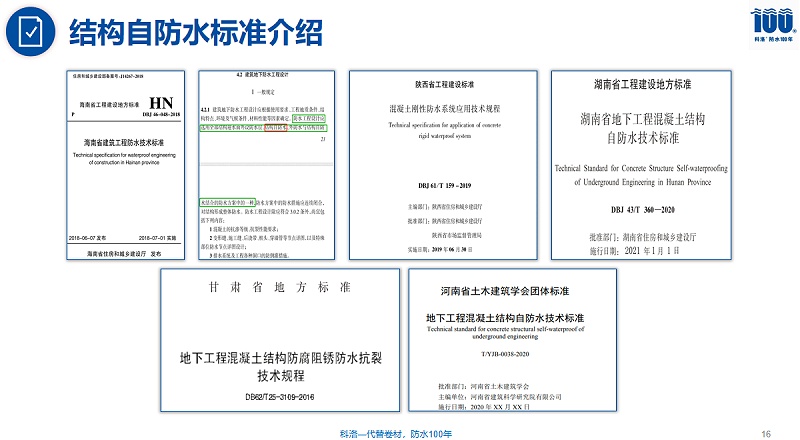Click the 100 waterproof brand logo
This screenshot has height=440, width=800.
(x=773, y=26)
